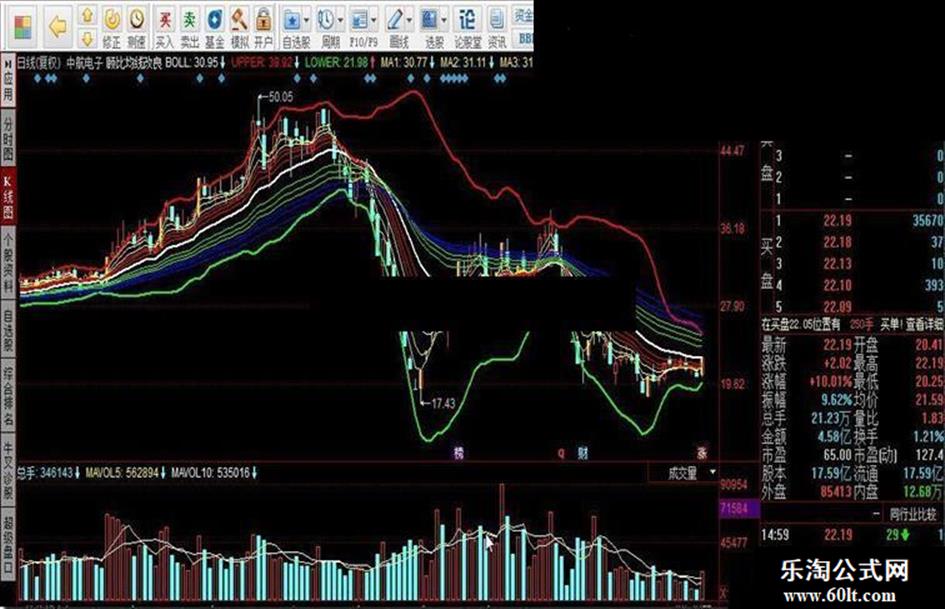Open the 超级盘口 sidebar tab

[x=8, y=544]
